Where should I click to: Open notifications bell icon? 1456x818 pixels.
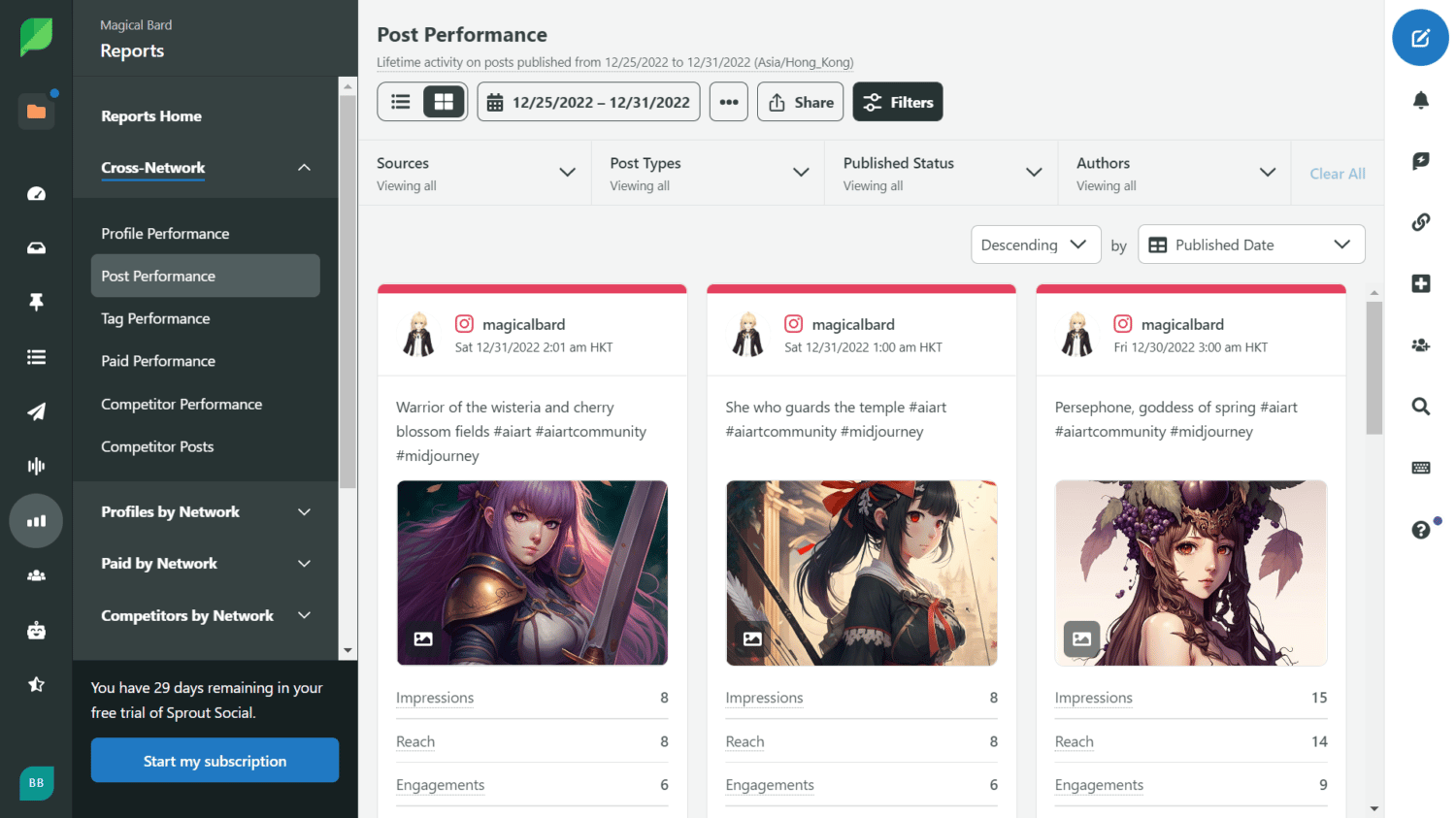pyautogui.click(x=1420, y=100)
